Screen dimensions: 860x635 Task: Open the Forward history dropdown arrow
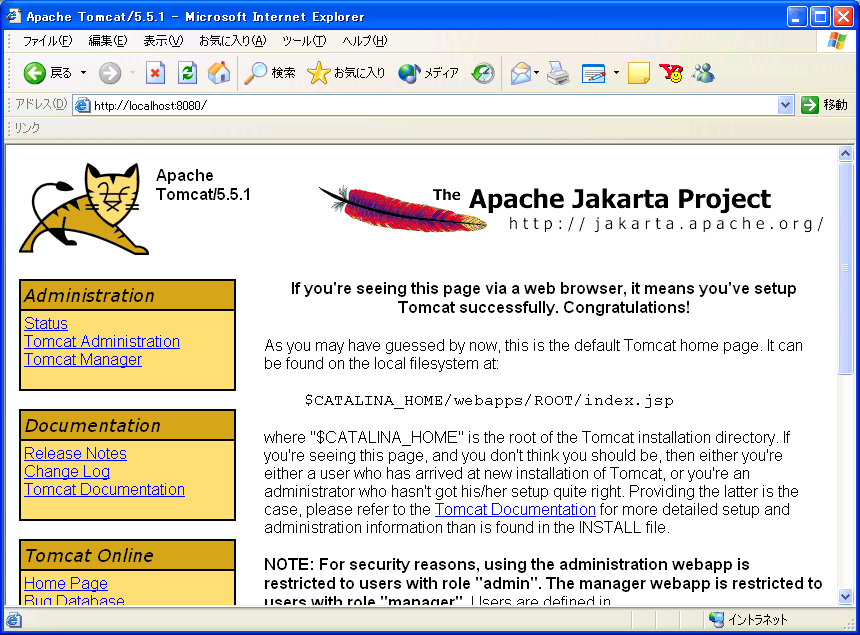pos(132,73)
